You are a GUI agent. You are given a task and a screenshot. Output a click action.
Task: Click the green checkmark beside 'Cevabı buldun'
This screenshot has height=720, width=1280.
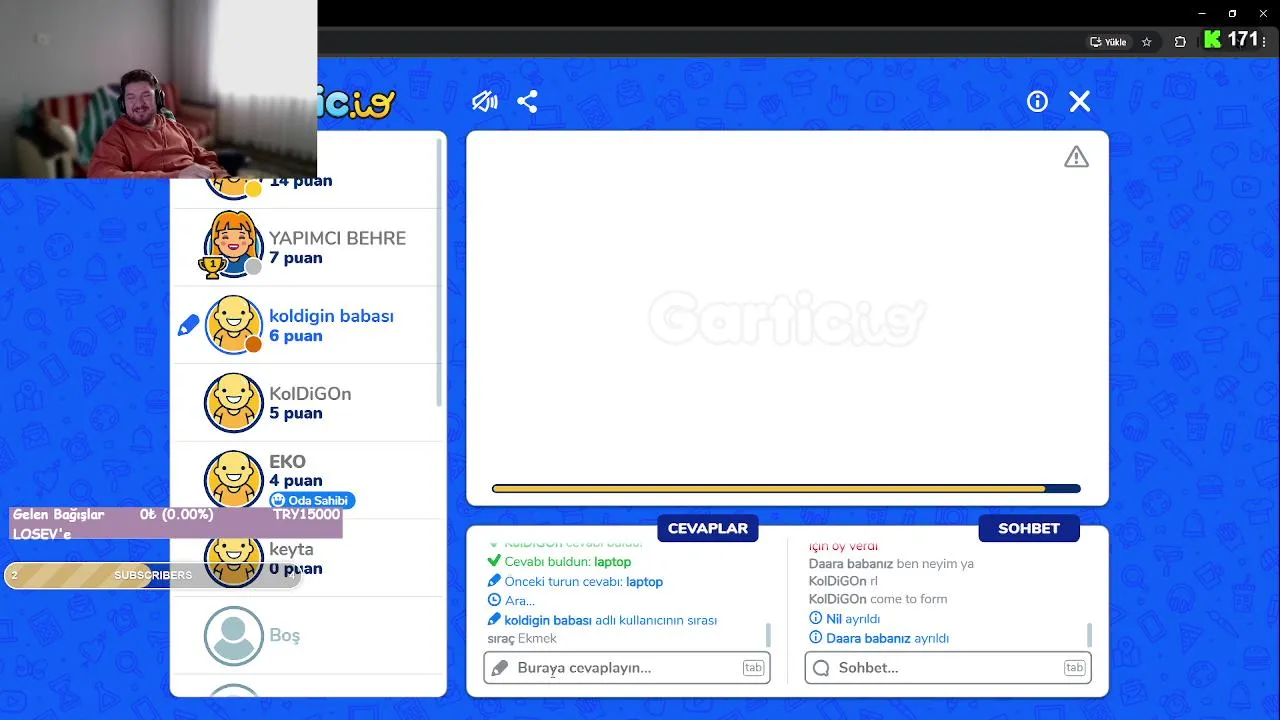pyautogui.click(x=494, y=562)
